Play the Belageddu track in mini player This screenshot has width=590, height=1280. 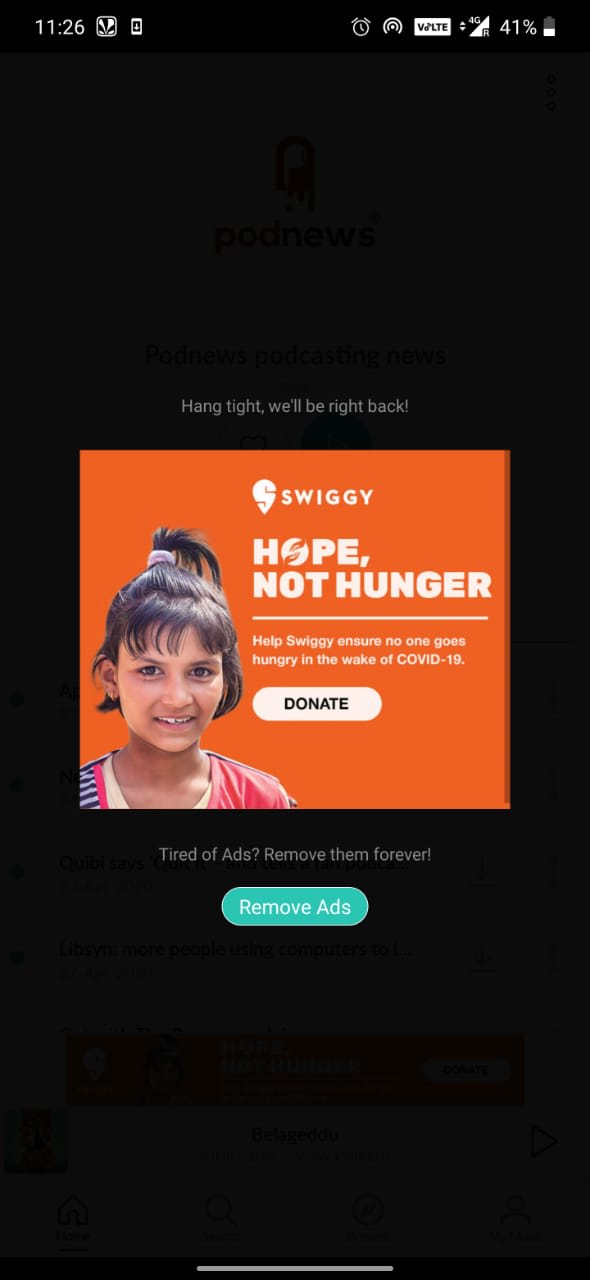click(x=543, y=1141)
